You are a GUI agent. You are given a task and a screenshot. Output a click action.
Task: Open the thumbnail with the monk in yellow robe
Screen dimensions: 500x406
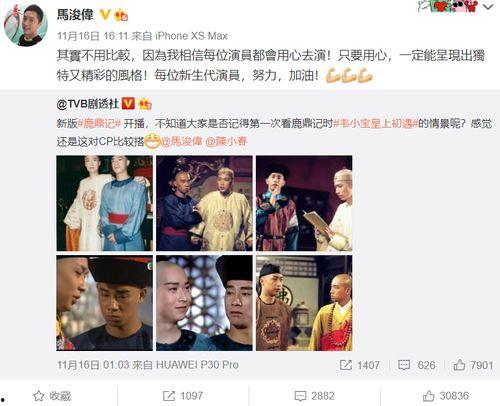pyautogui.click(x=304, y=303)
